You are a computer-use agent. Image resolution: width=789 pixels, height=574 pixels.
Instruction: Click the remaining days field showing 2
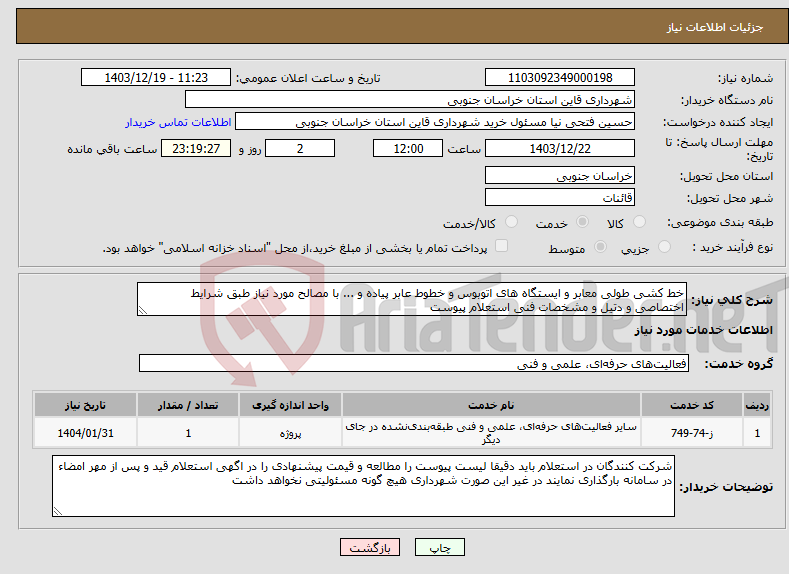pos(300,148)
